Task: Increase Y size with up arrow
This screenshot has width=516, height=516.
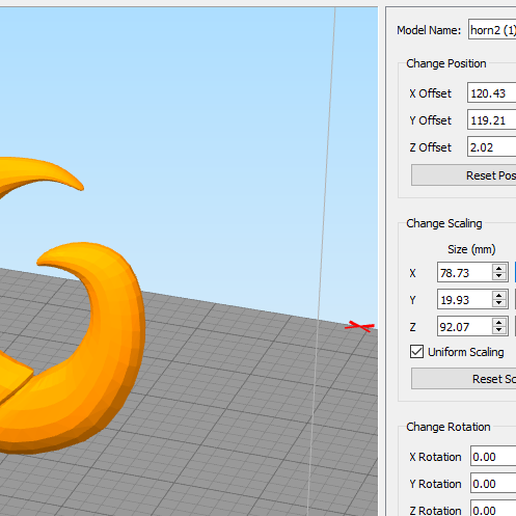Action: pyautogui.click(x=499, y=295)
